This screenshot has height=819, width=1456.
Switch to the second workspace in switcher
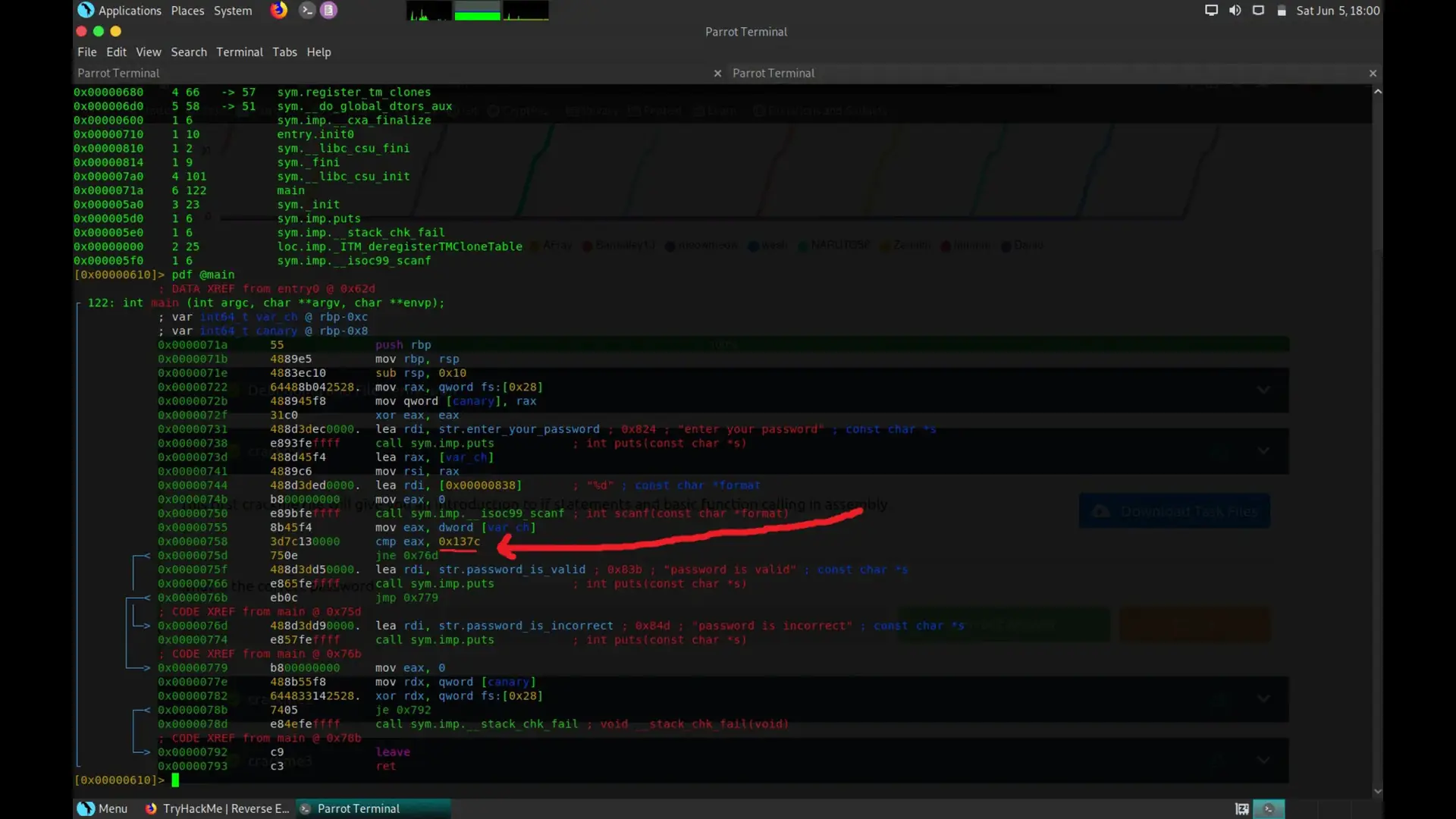(1301, 809)
